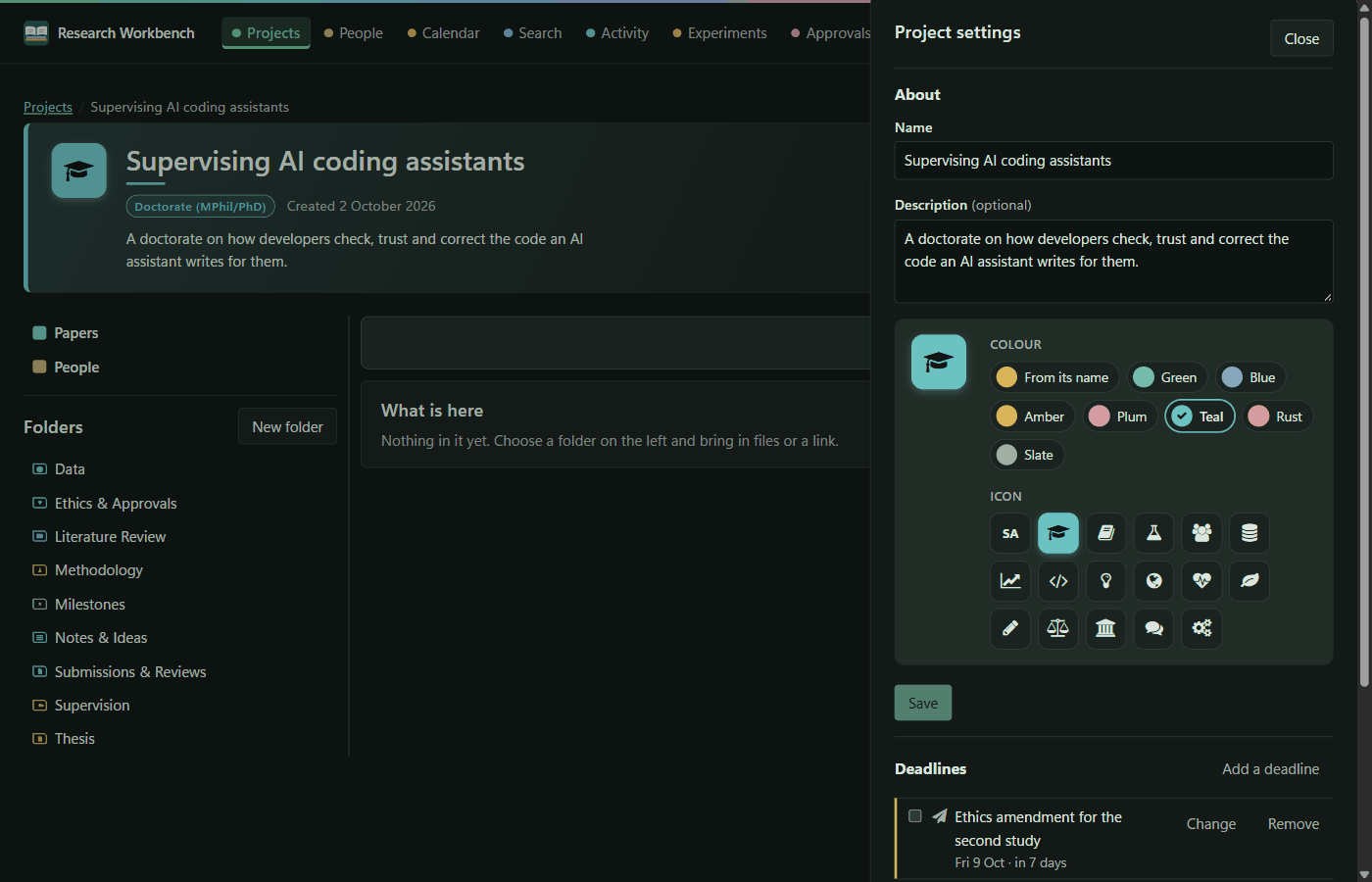Select the graduation cap icon in the icon grid
Viewport: 1372px width, 882px height.
coord(1058,533)
